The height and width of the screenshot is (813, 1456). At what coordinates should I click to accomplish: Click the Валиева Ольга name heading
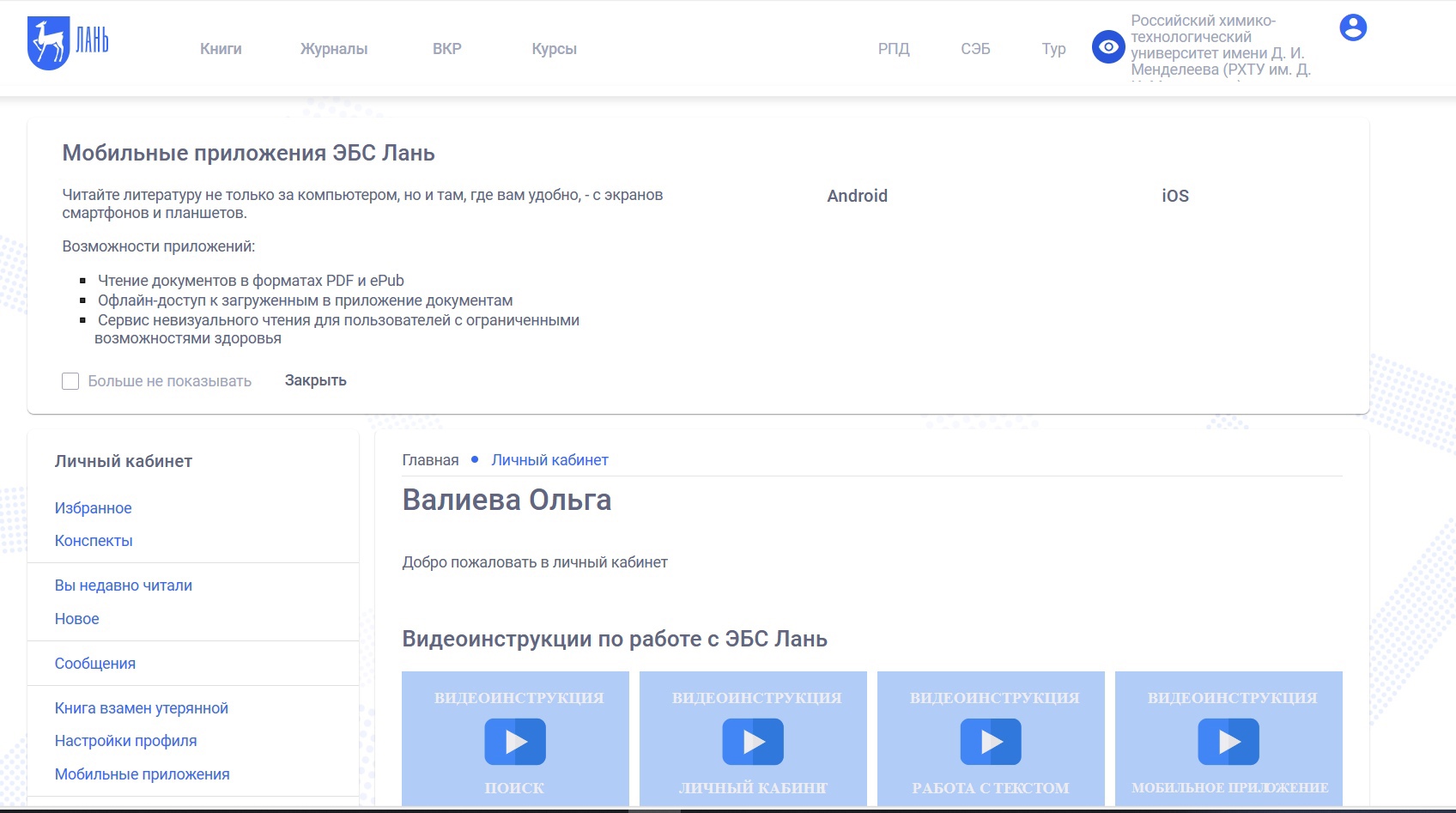507,500
